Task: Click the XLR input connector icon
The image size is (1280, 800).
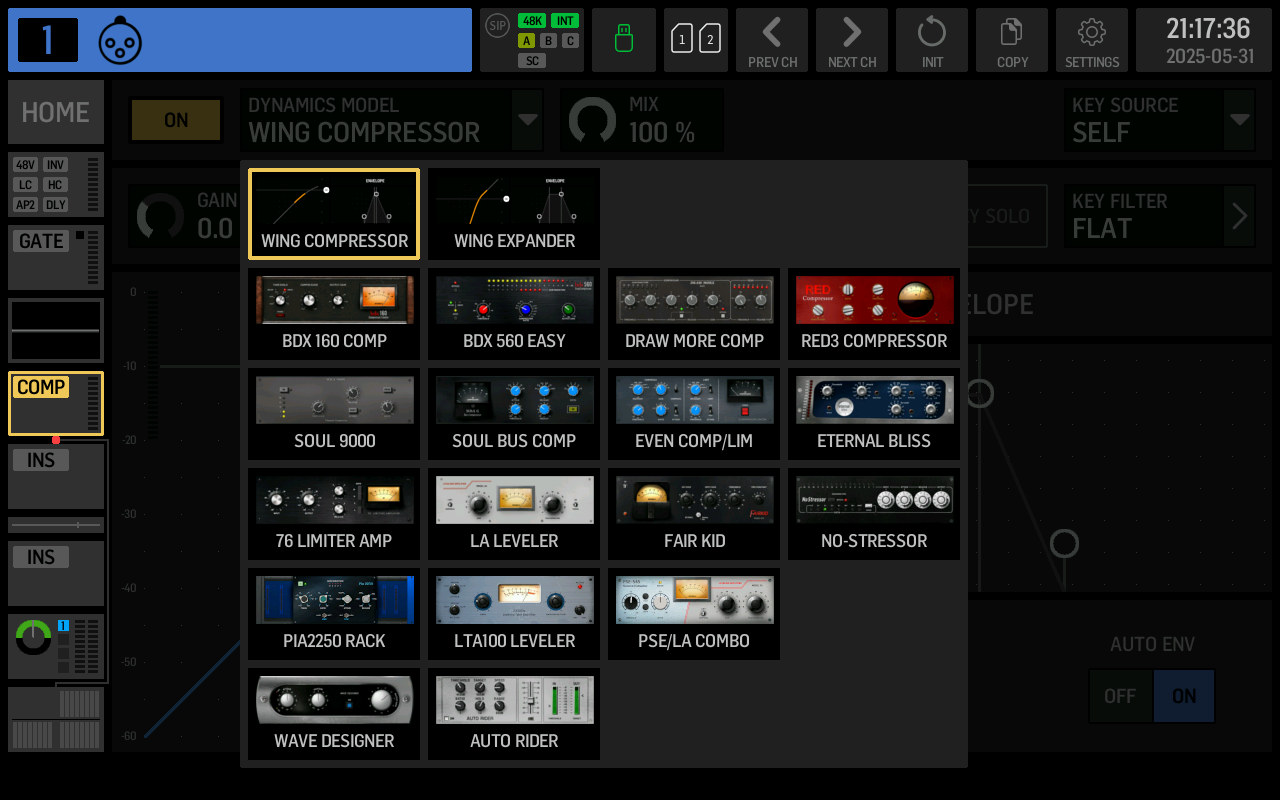Action: 120,41
